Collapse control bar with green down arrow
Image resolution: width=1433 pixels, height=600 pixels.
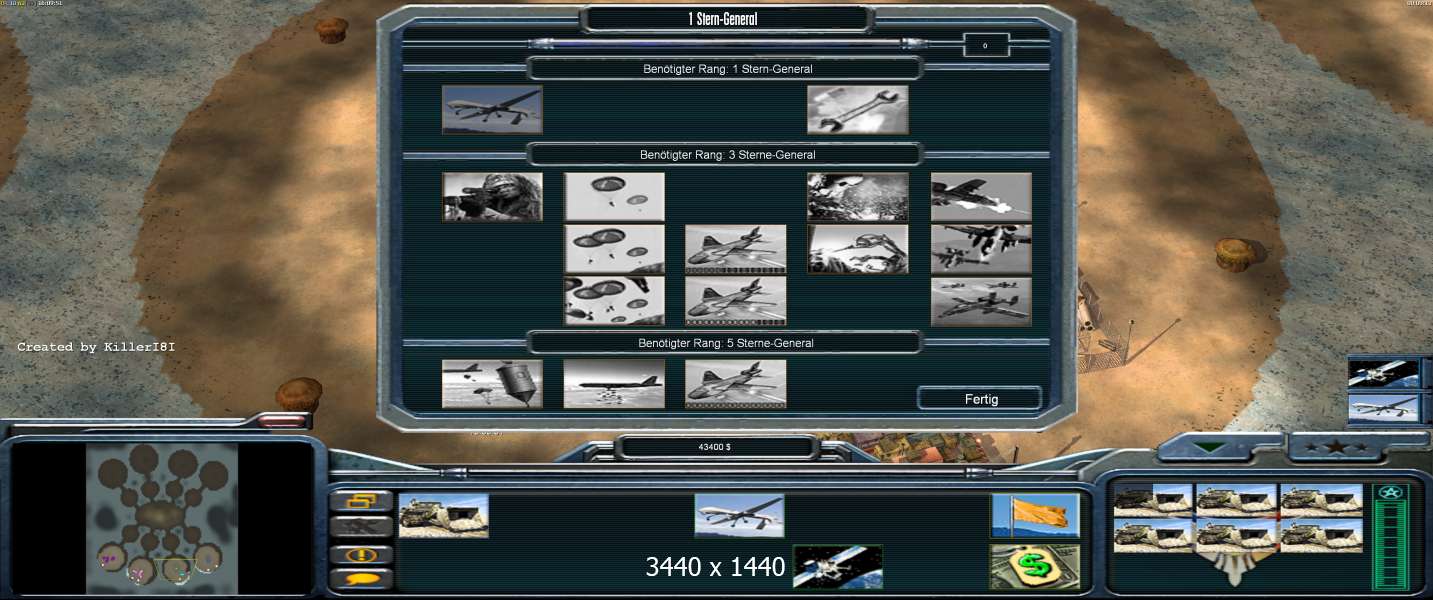1209,447
